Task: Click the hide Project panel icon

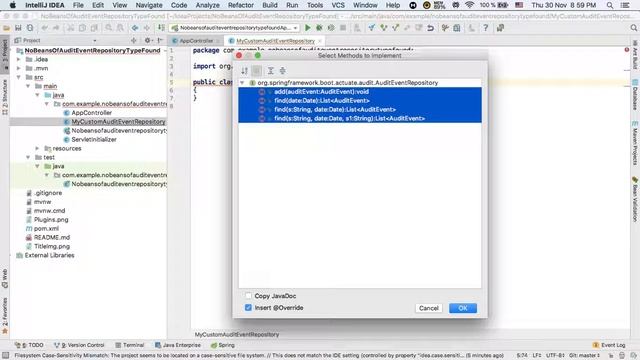Action: pos(160,40)
